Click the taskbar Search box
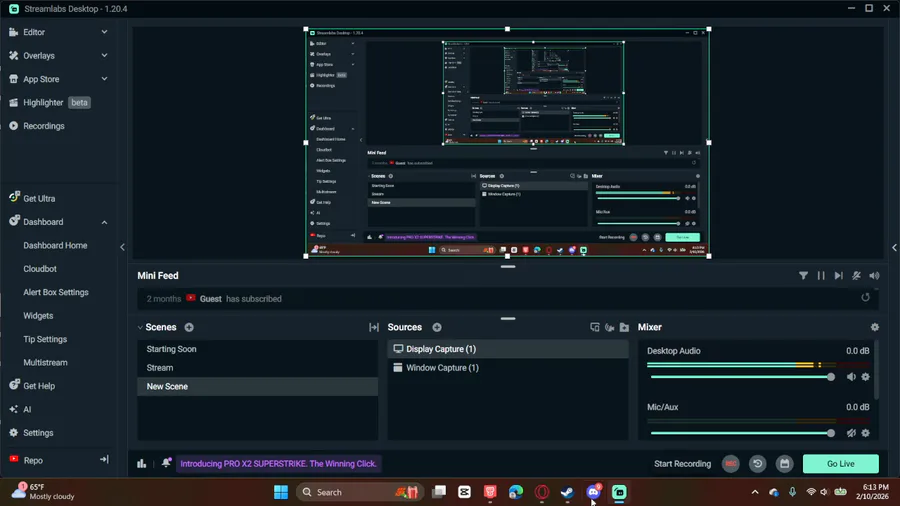This screenshot has width=900, height=506. (359, 492)
